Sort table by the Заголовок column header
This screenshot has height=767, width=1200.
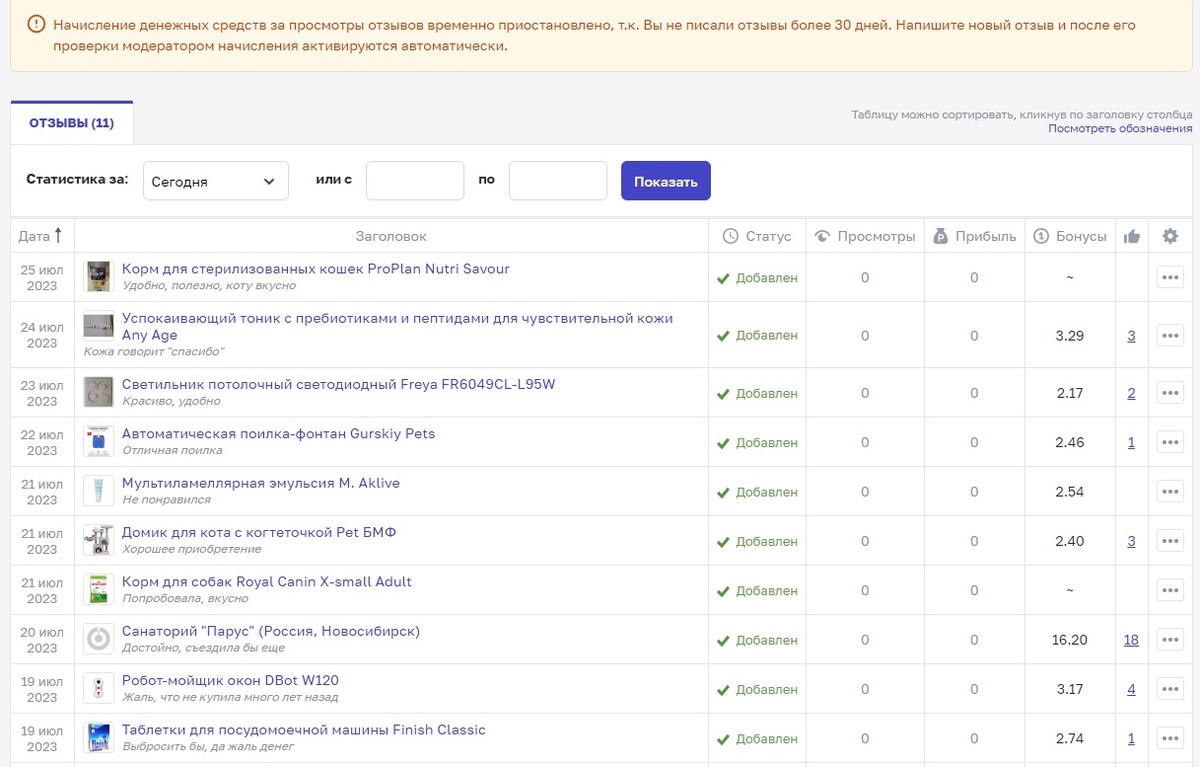pyautogui.click(x=391, y=237)
